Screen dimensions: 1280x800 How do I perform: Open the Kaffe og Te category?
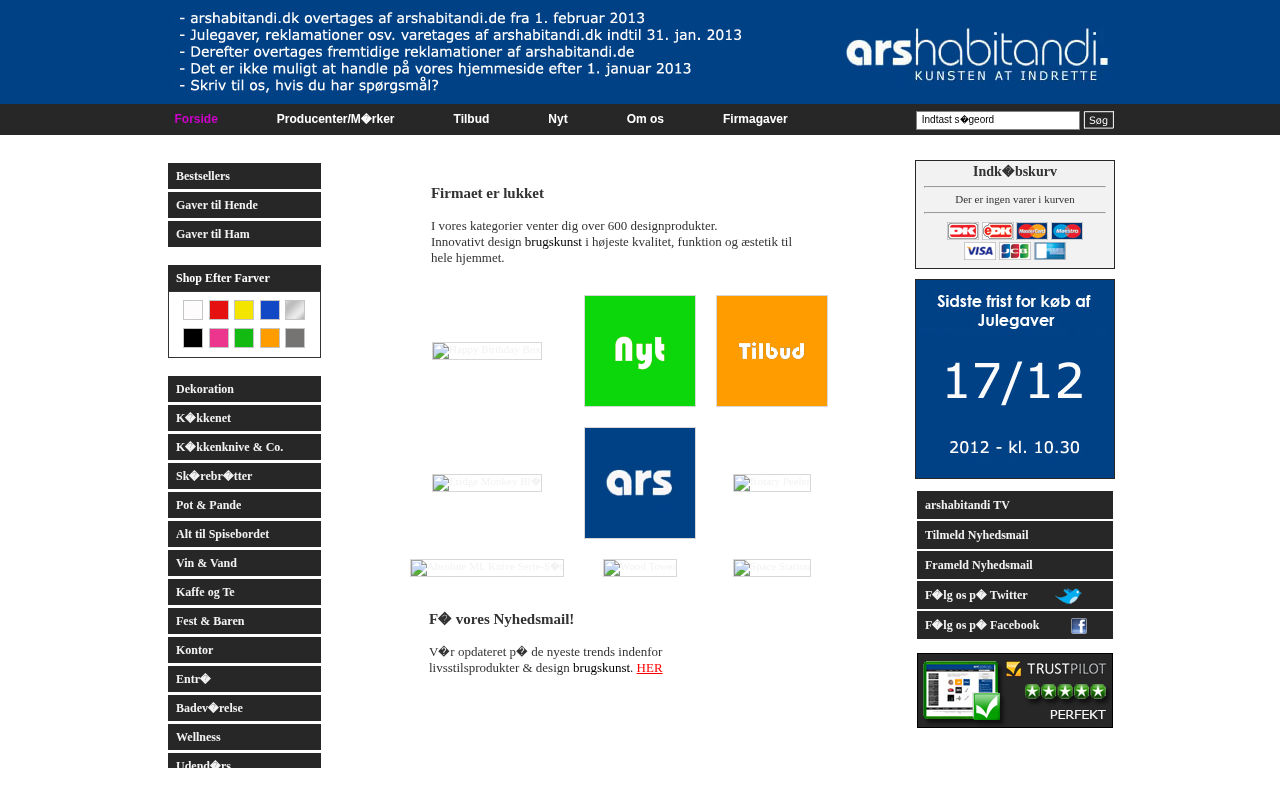[244, 592]
